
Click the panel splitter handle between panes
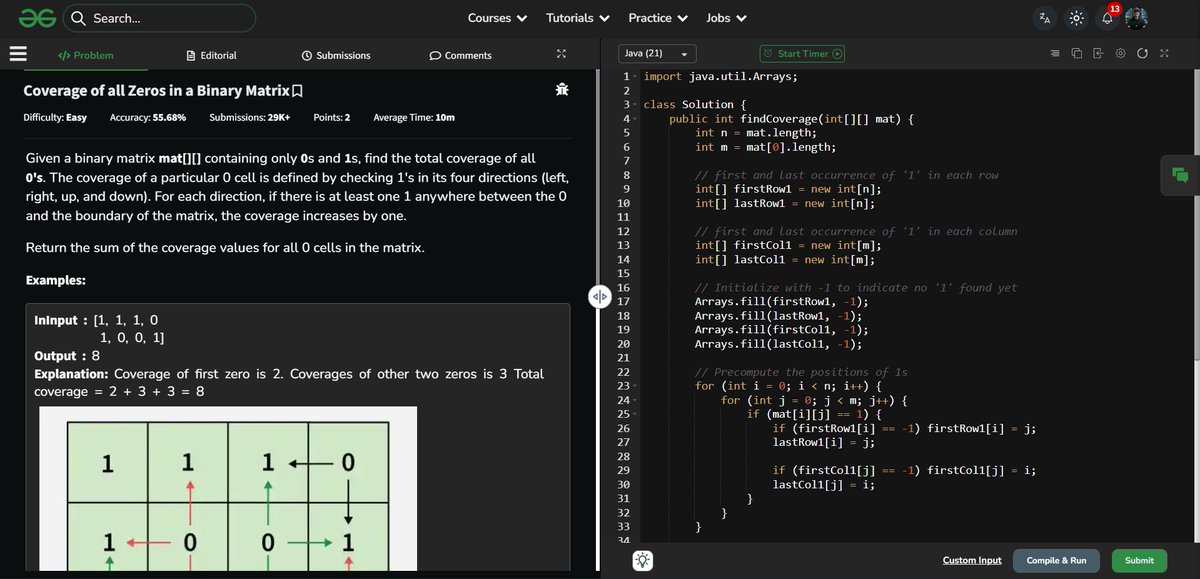pos(599,296)
